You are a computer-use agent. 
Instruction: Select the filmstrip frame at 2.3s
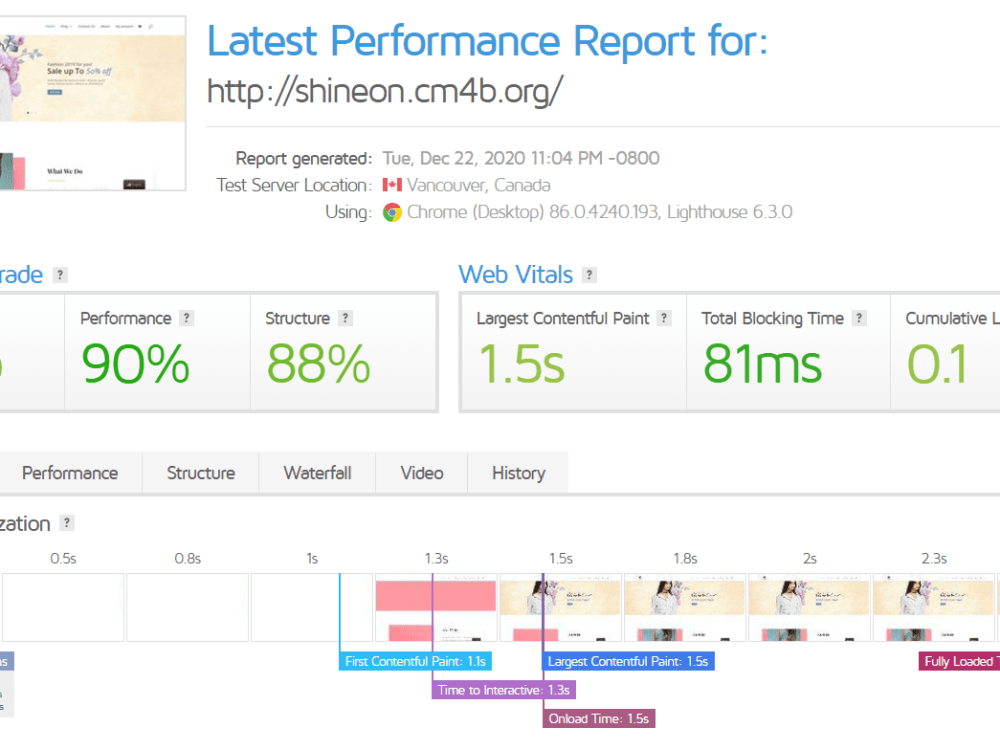[x=934, y=607]
